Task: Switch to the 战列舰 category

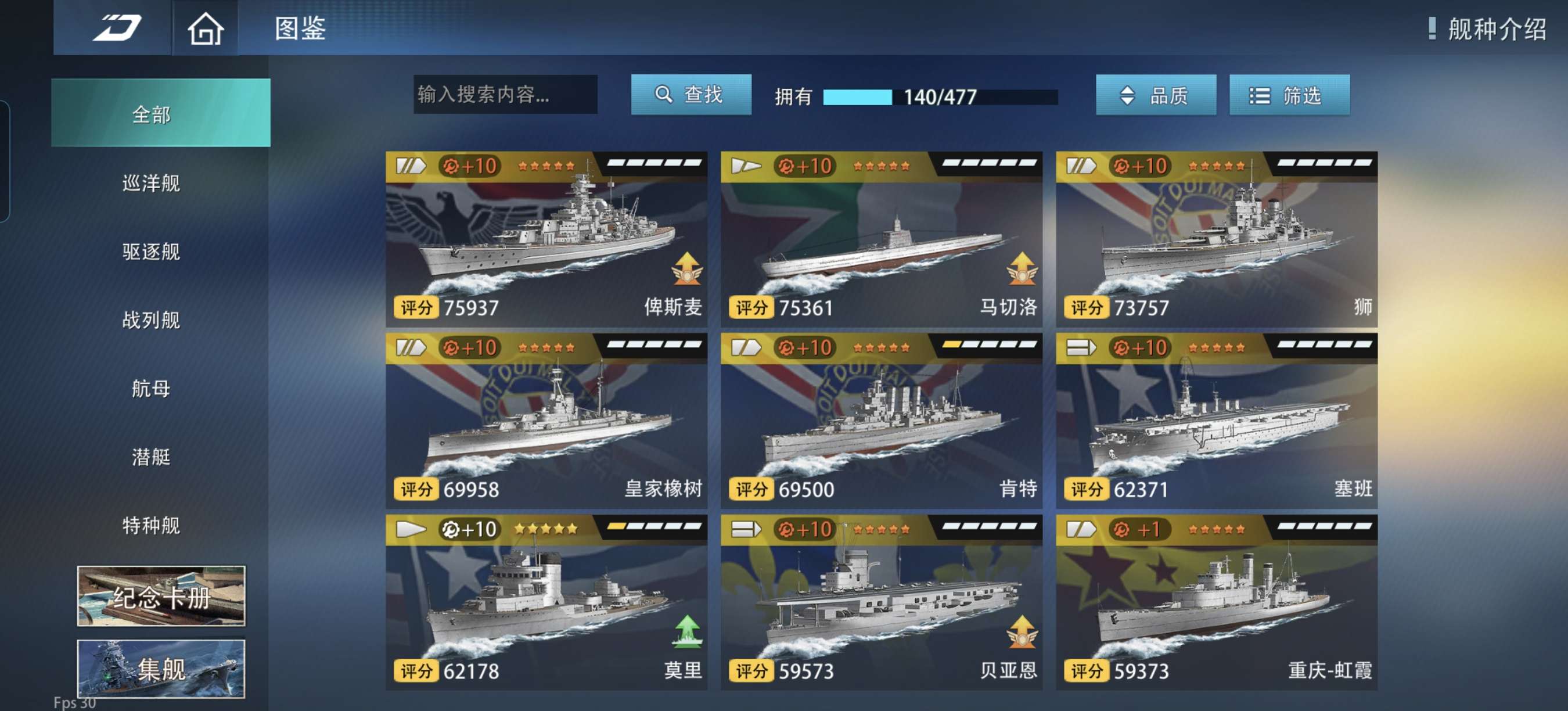Action: [152, 319]
